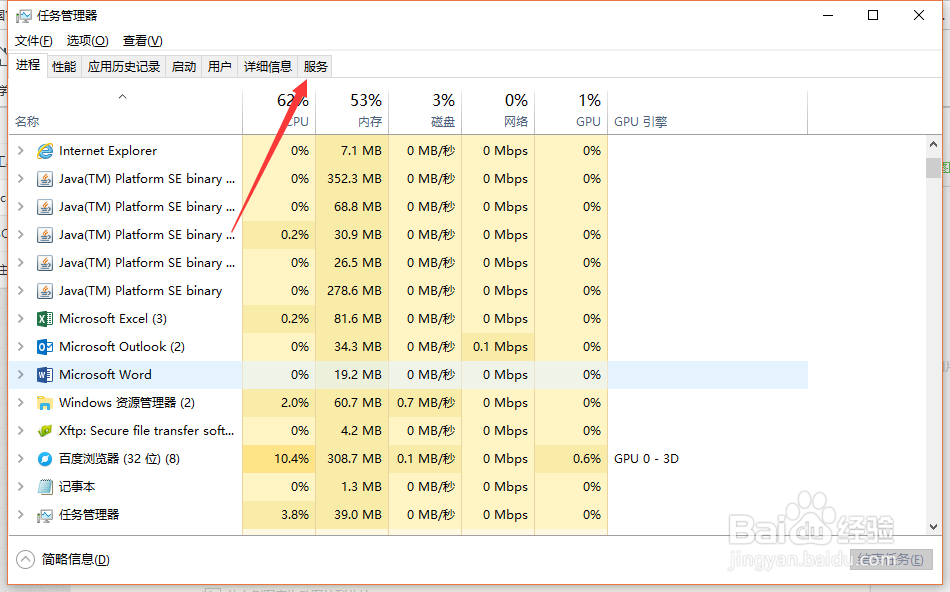The width and height of the screenshot is (950, 592).
Task: Select the 进程 tab
Action: coord(28,65)
